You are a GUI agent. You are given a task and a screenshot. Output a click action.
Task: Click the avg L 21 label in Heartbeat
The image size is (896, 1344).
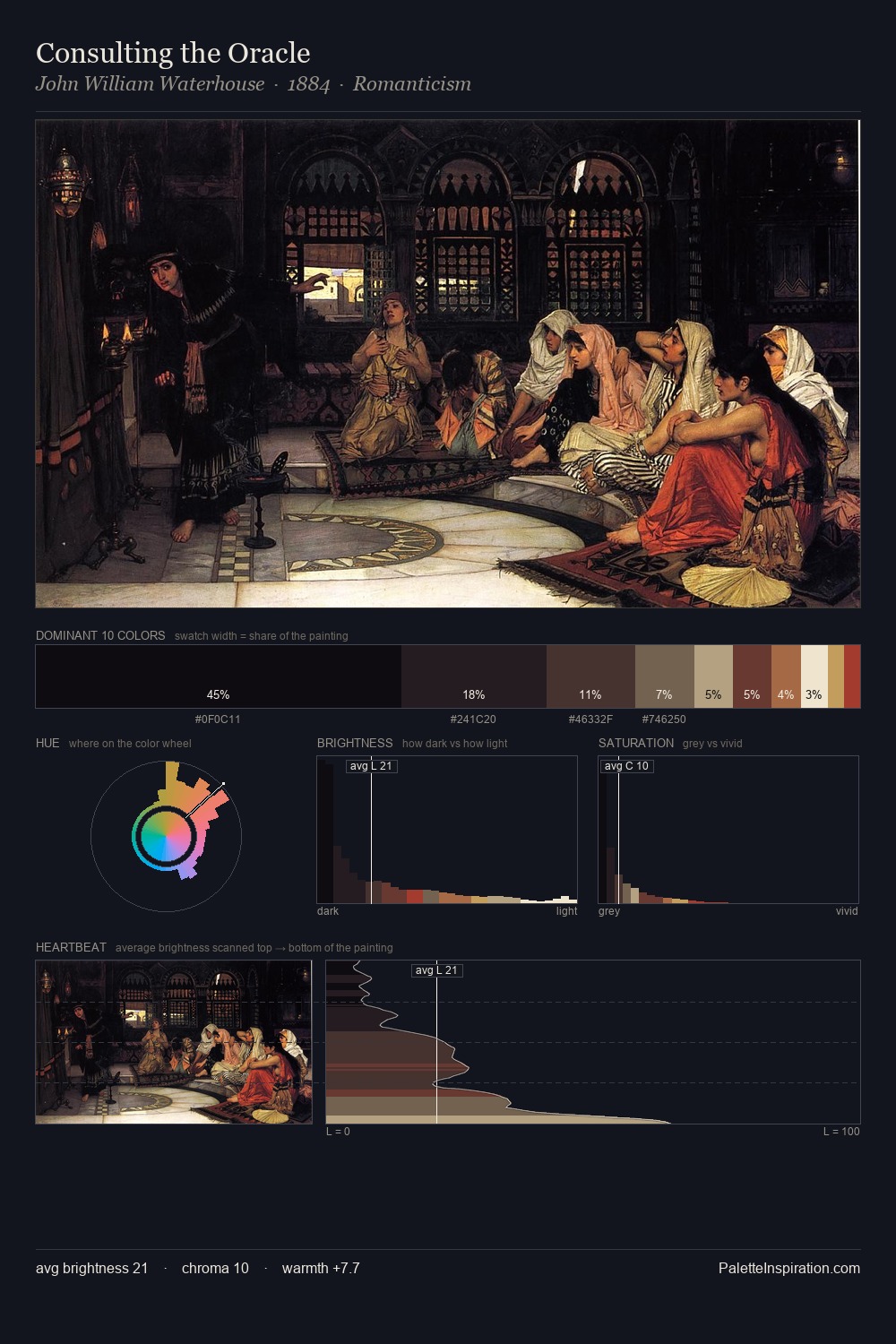pos(436,970)
